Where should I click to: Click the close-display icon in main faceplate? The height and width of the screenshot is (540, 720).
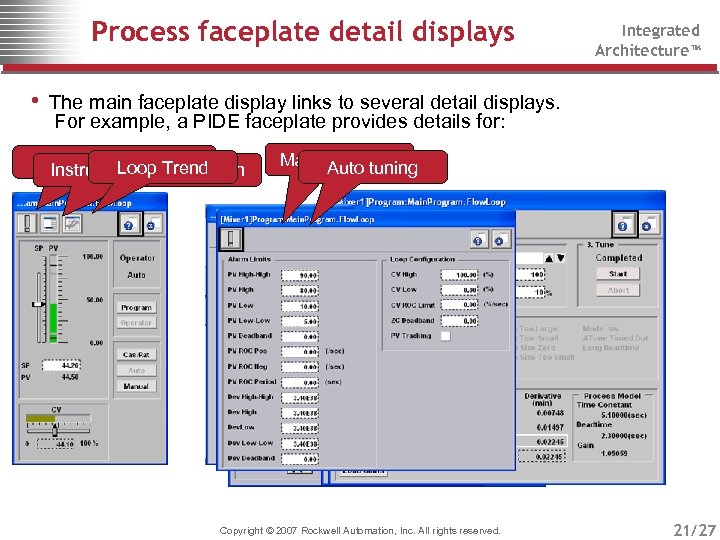pyautogui.click(x=153, y=224)
